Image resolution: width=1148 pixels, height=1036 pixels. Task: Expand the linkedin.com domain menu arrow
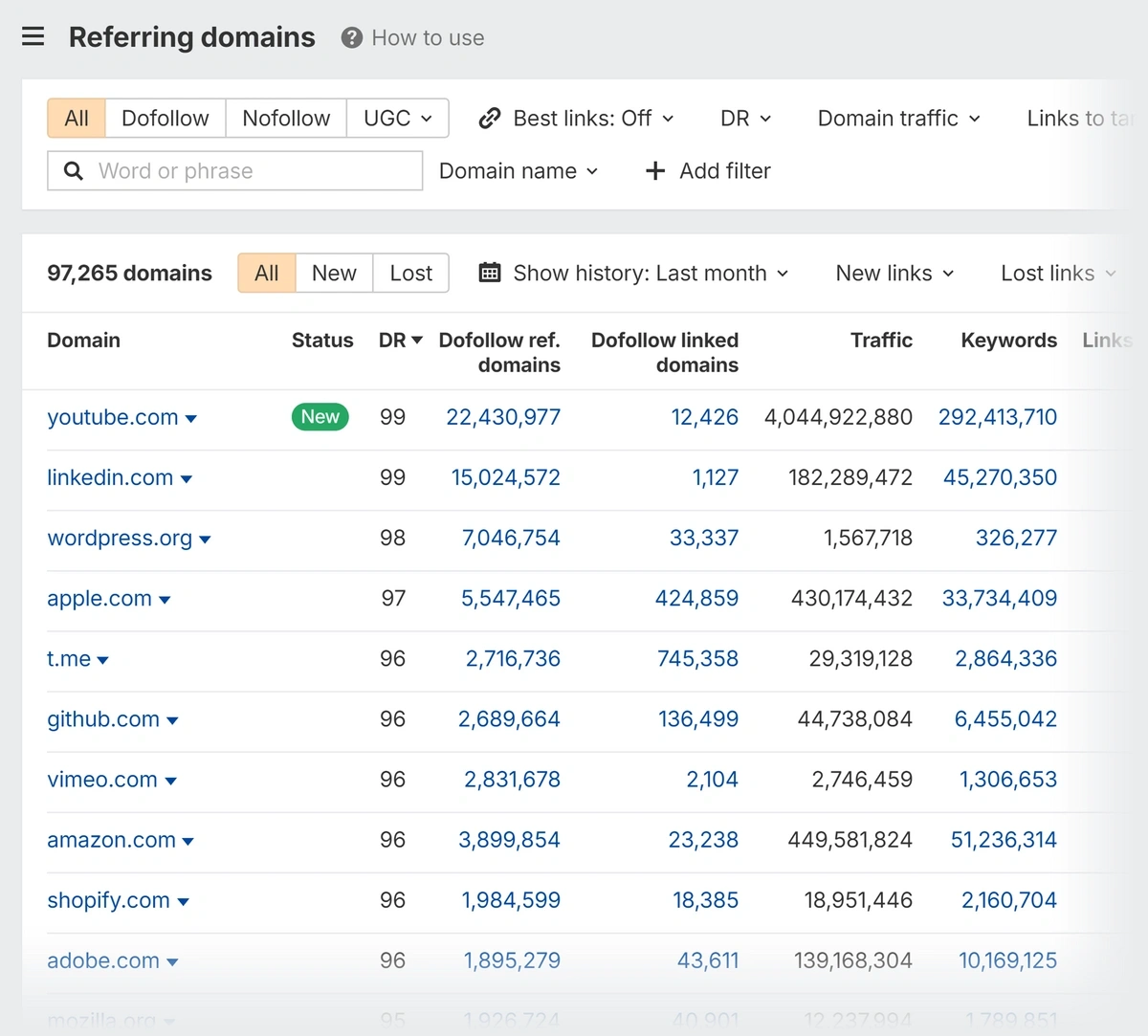[187, 479]
